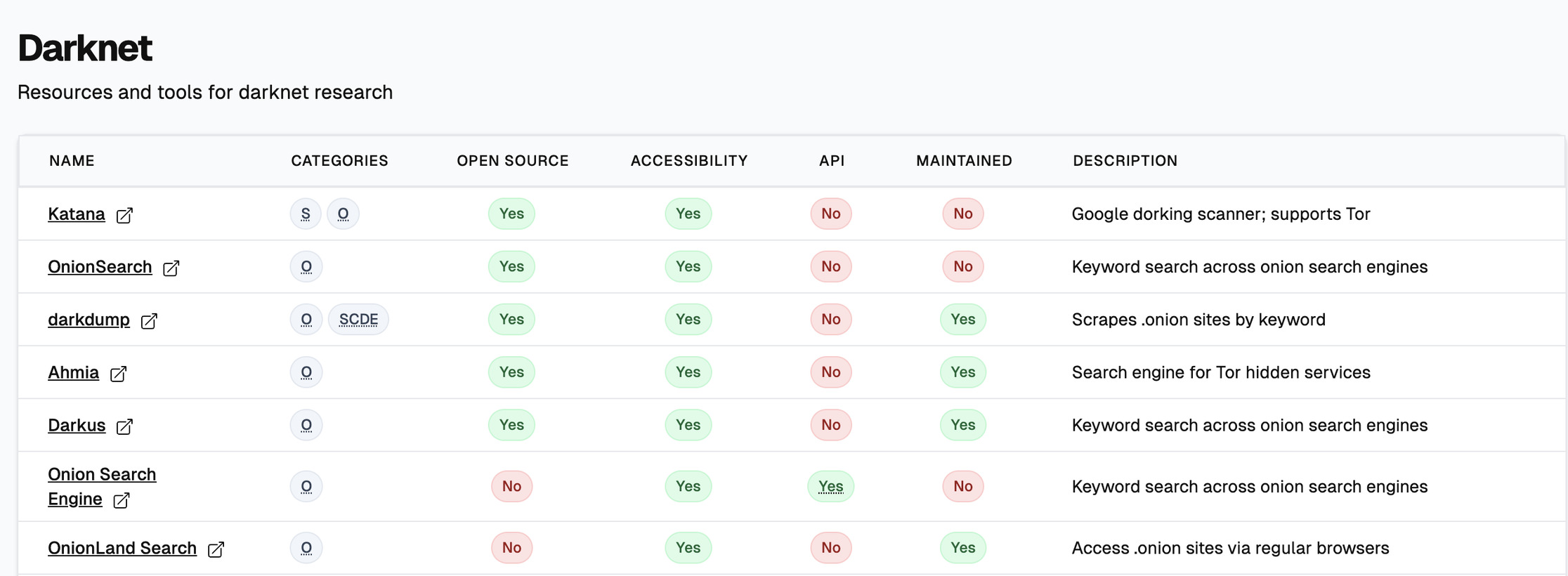Screen dimensions: 1568x576
Task: Click the Accessibility column header
Action: click(689, 161)
